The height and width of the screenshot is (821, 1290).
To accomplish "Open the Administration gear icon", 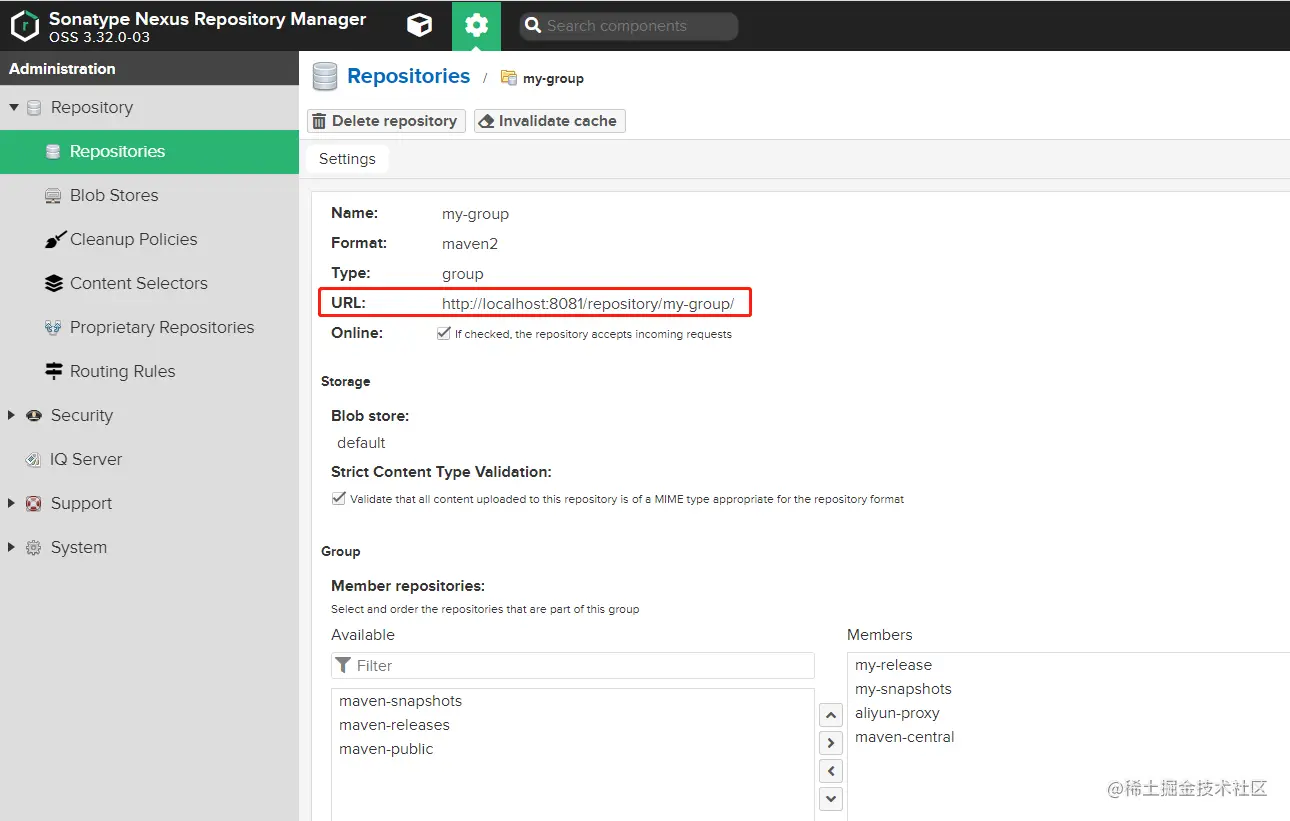I will coord(477,26).
